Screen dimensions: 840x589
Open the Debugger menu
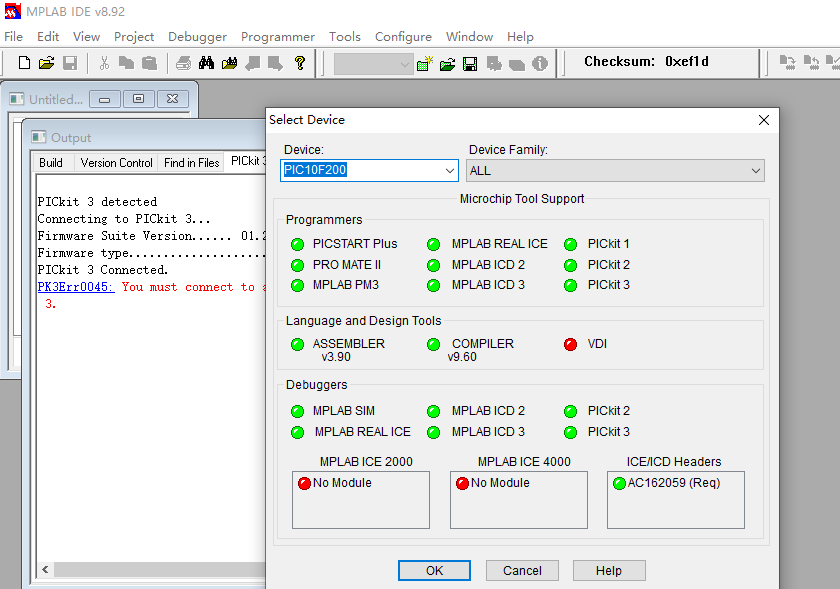(x=197, y=36)
